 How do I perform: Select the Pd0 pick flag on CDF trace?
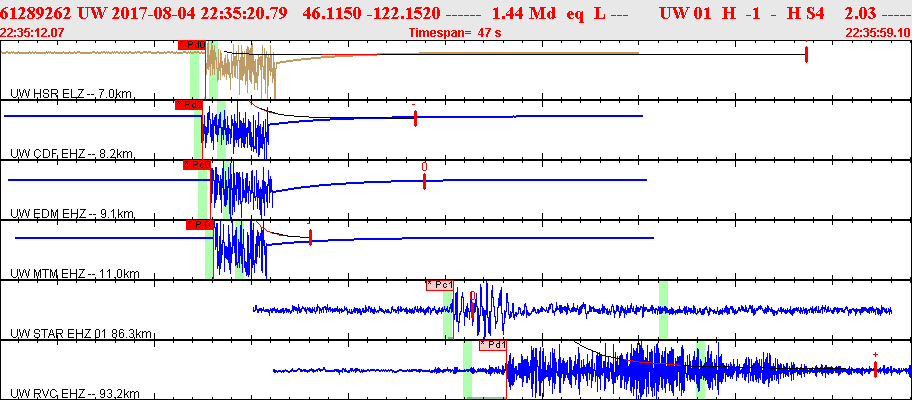coord(188,104)
